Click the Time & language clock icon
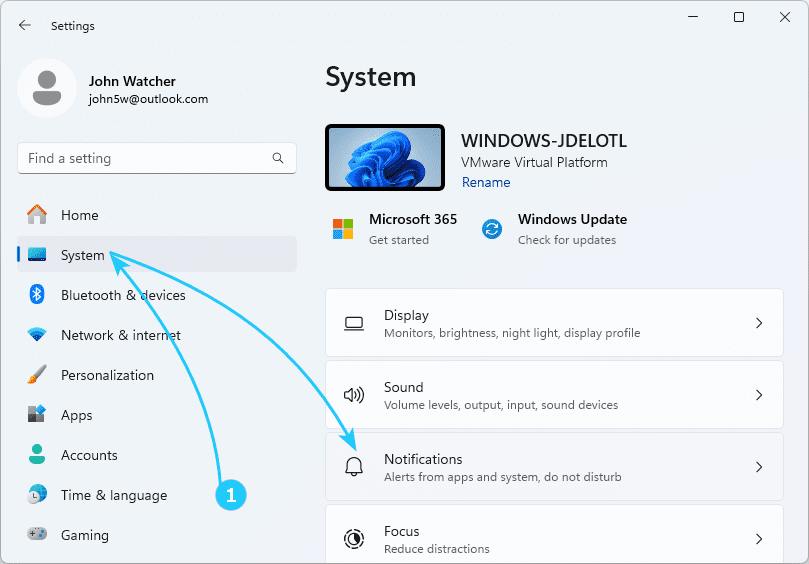Image resolution: width=809 pixels, height=564 pixels. [37, 495]
